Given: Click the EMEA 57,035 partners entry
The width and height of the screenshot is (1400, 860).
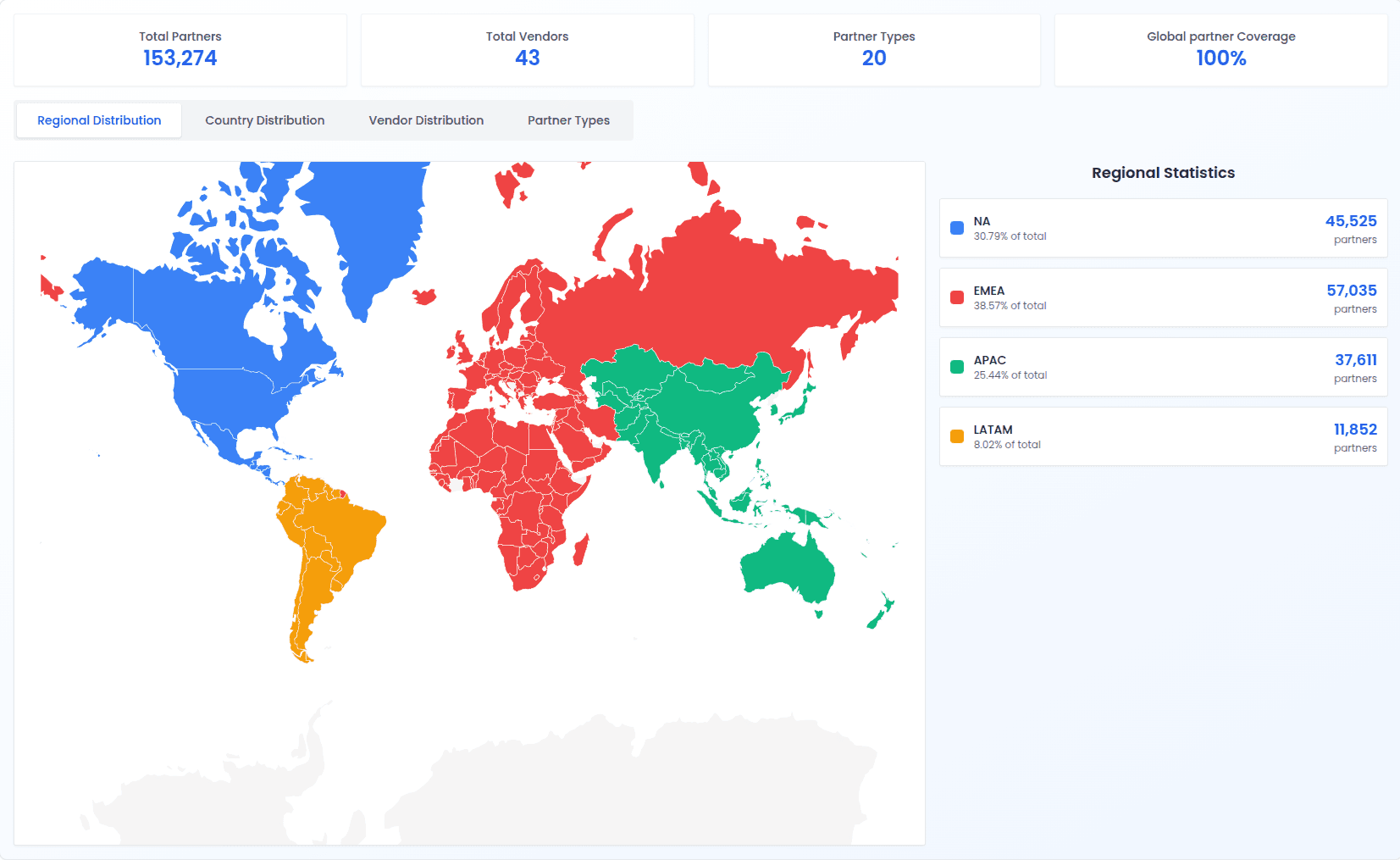Looking at the screenshot, I should tap(1163, 297).
